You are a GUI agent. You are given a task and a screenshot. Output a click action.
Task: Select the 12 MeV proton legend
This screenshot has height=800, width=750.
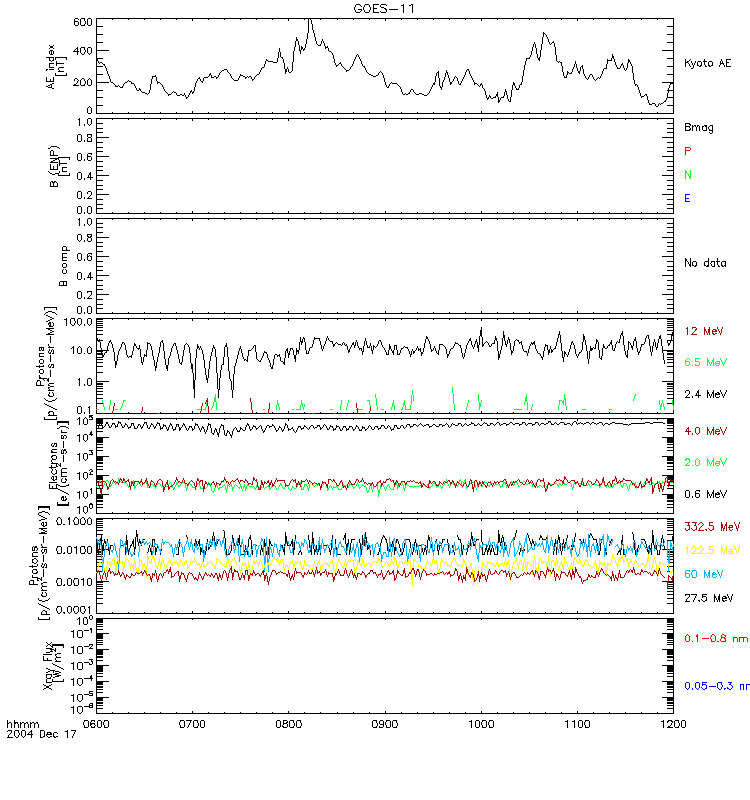(704, 332)
